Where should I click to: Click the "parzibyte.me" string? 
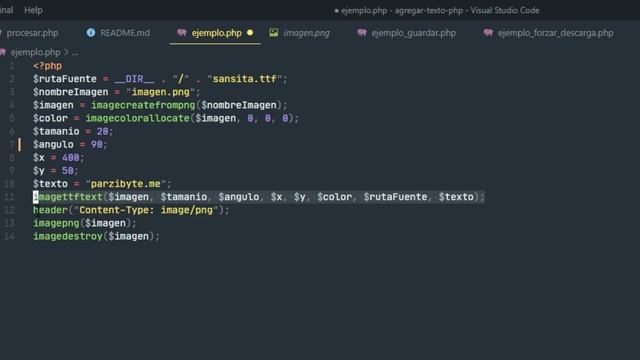(x=126, y=184)
